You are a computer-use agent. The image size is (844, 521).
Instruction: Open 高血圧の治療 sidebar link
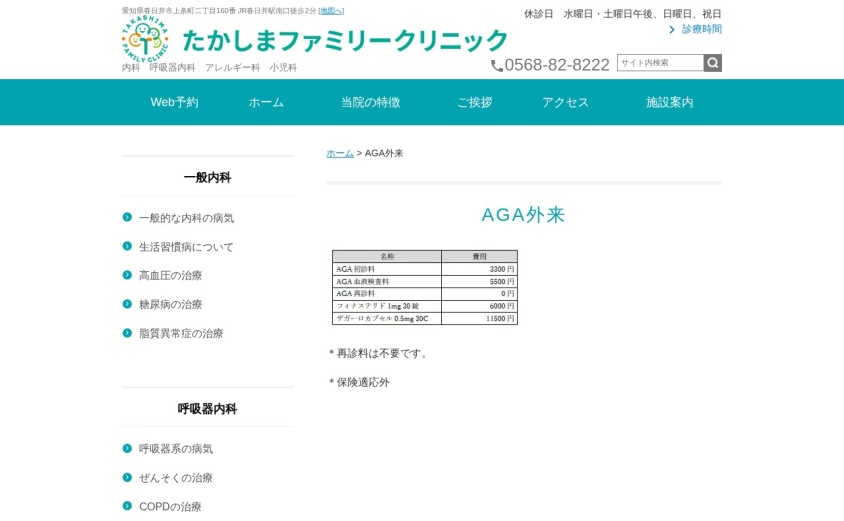pyautogui.click(x=171, y=276)
